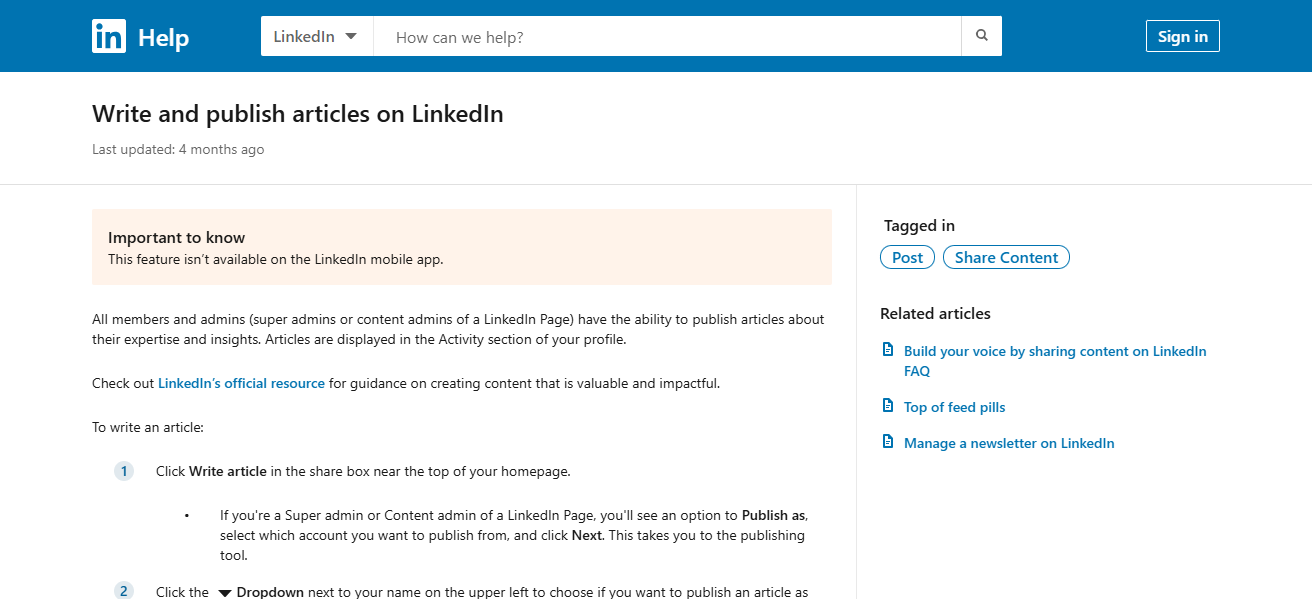Click the bold Write article text in step 1
The image size is (1312, 599).
click(228, 471)
